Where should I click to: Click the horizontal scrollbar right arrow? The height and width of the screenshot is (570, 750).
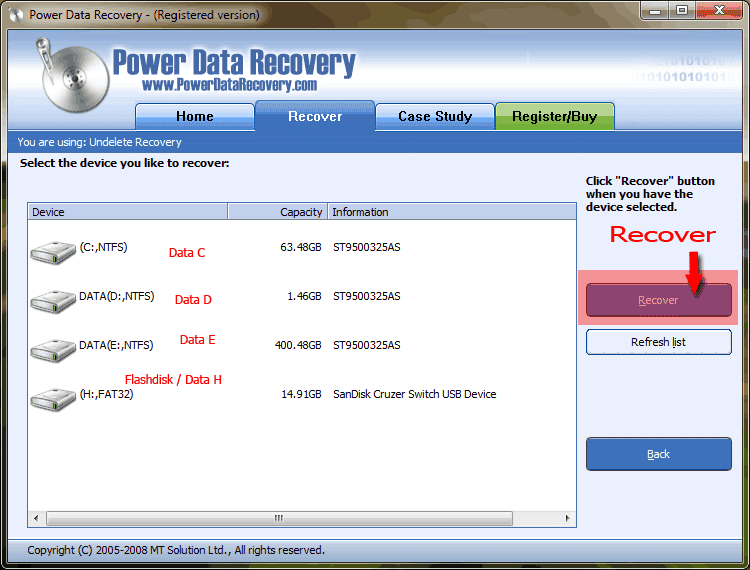pyautogui.click(x=567, y=518)
